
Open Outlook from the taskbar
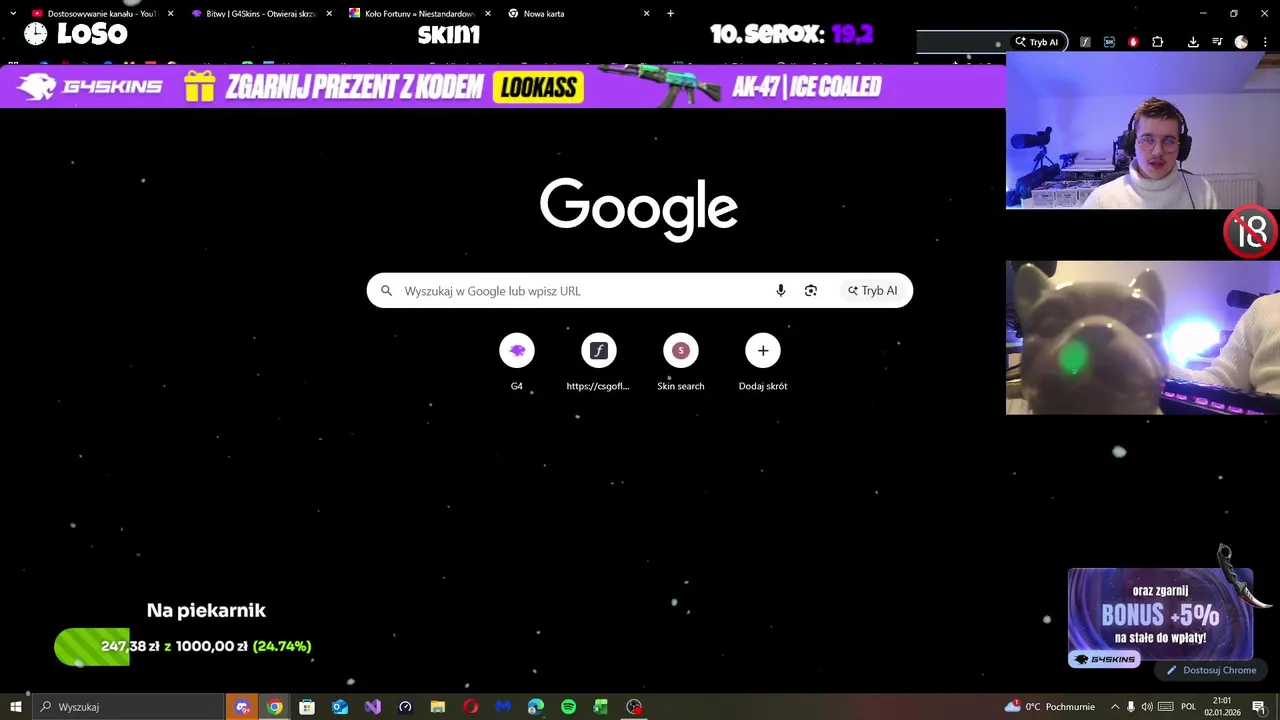tap(340, 707)
